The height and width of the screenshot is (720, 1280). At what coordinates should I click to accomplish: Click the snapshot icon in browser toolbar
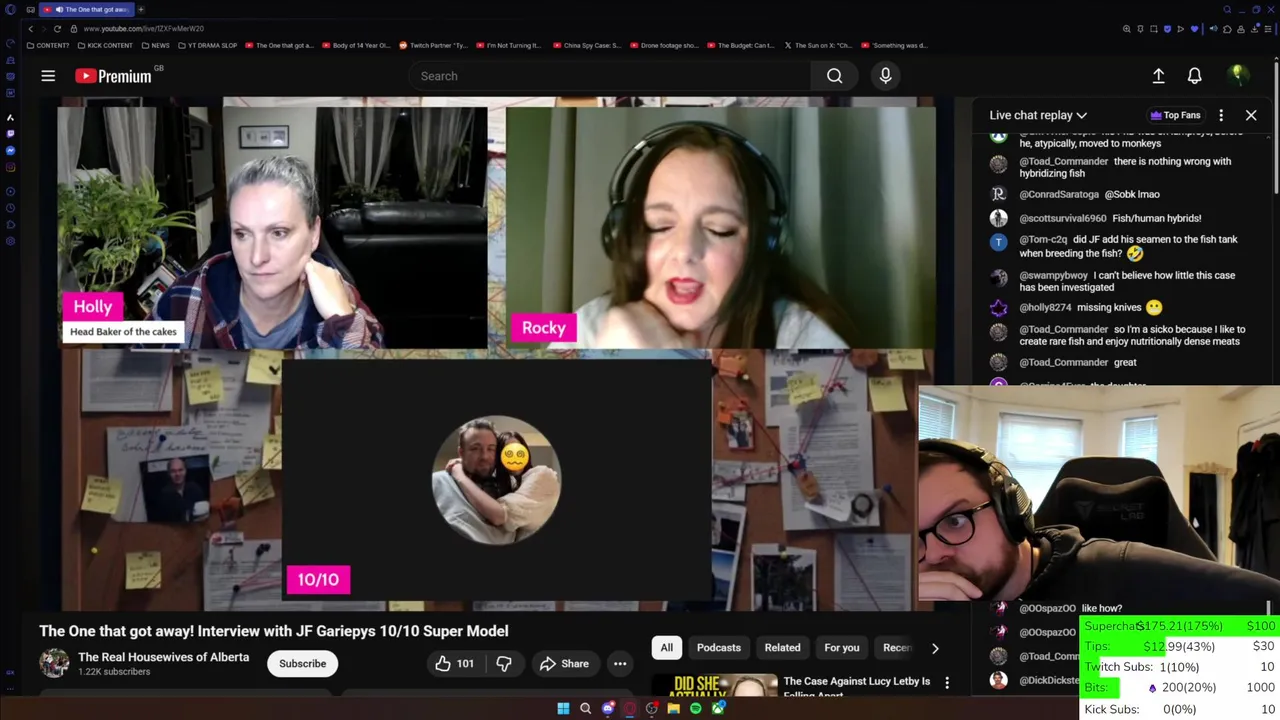(1154, 29)
